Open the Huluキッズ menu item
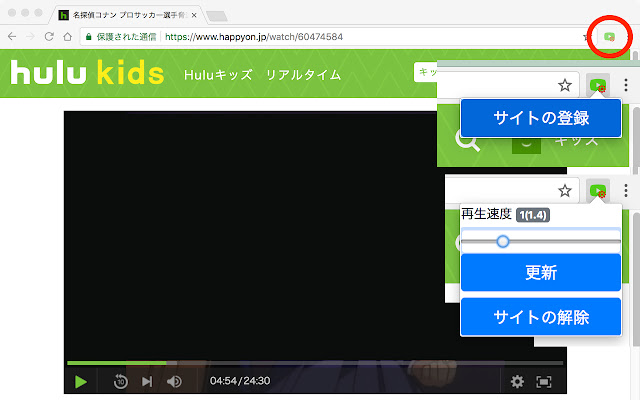 (x=218, y=75)
